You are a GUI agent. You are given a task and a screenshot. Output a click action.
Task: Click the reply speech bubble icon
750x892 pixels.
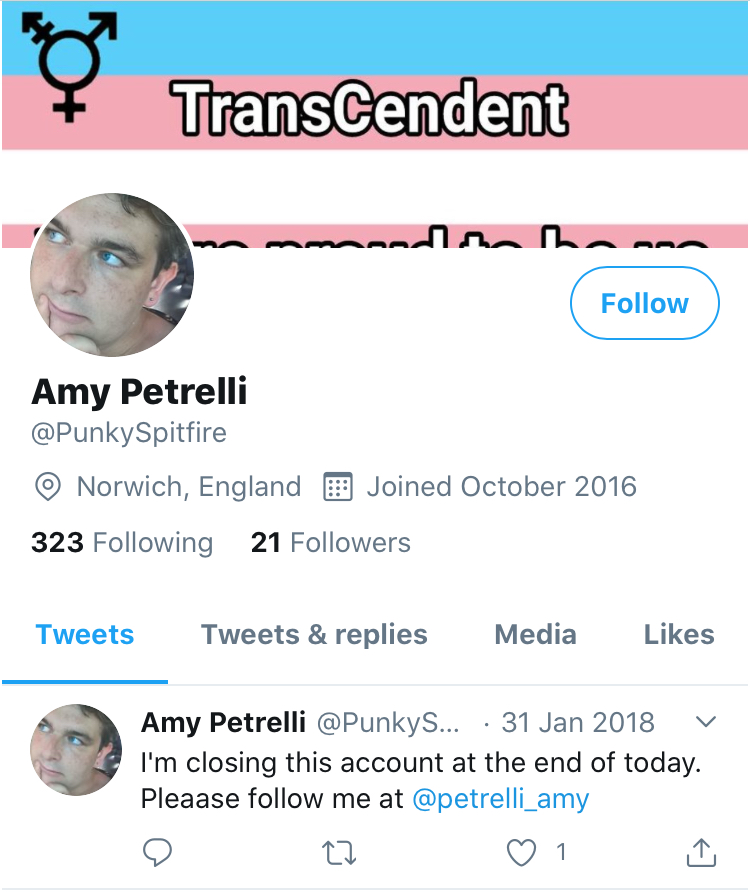[157, 852]
